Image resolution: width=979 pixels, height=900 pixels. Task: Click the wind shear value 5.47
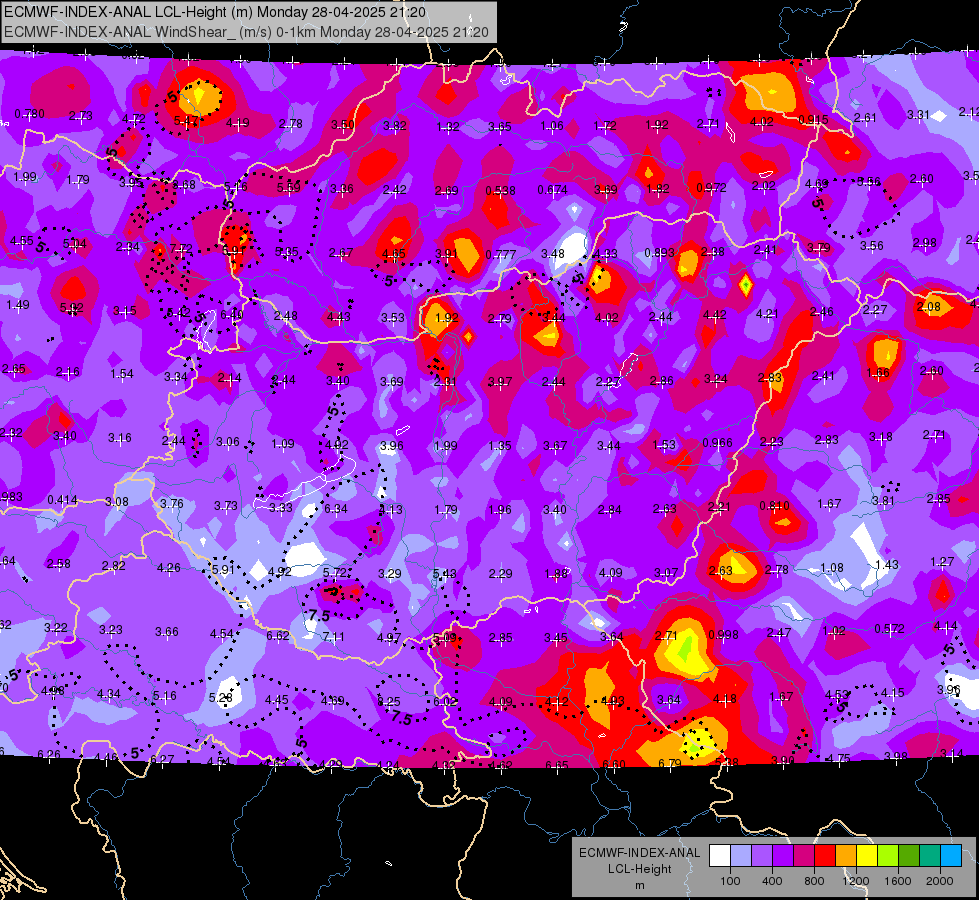point(186,121)
